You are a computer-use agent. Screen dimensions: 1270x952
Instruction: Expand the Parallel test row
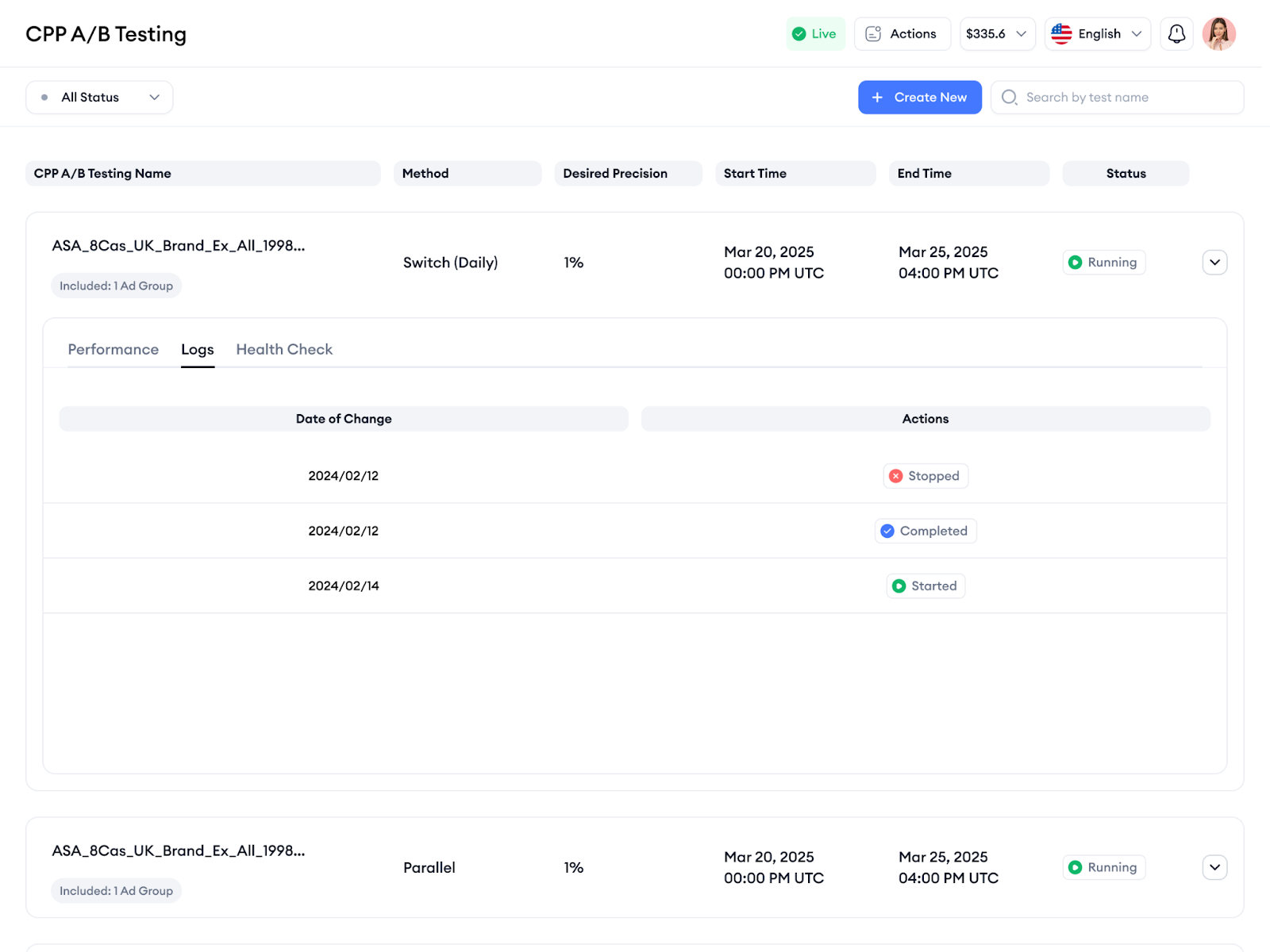pyautogui.click(x=1214, y=868)
